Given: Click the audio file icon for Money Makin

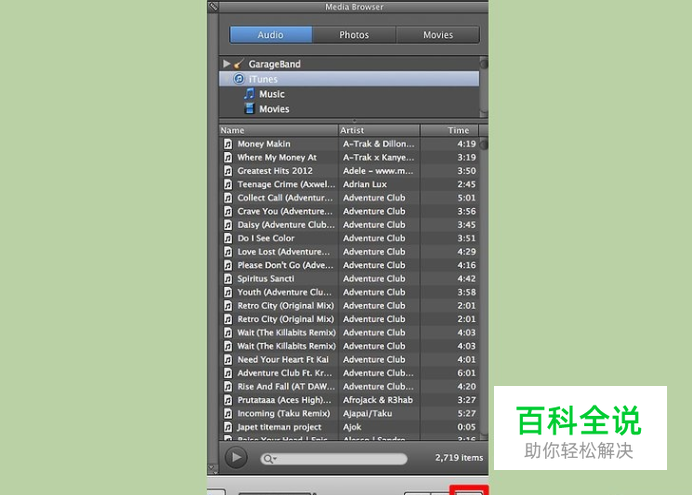Looking at the screenshot, I should click(x=228, y=144).
